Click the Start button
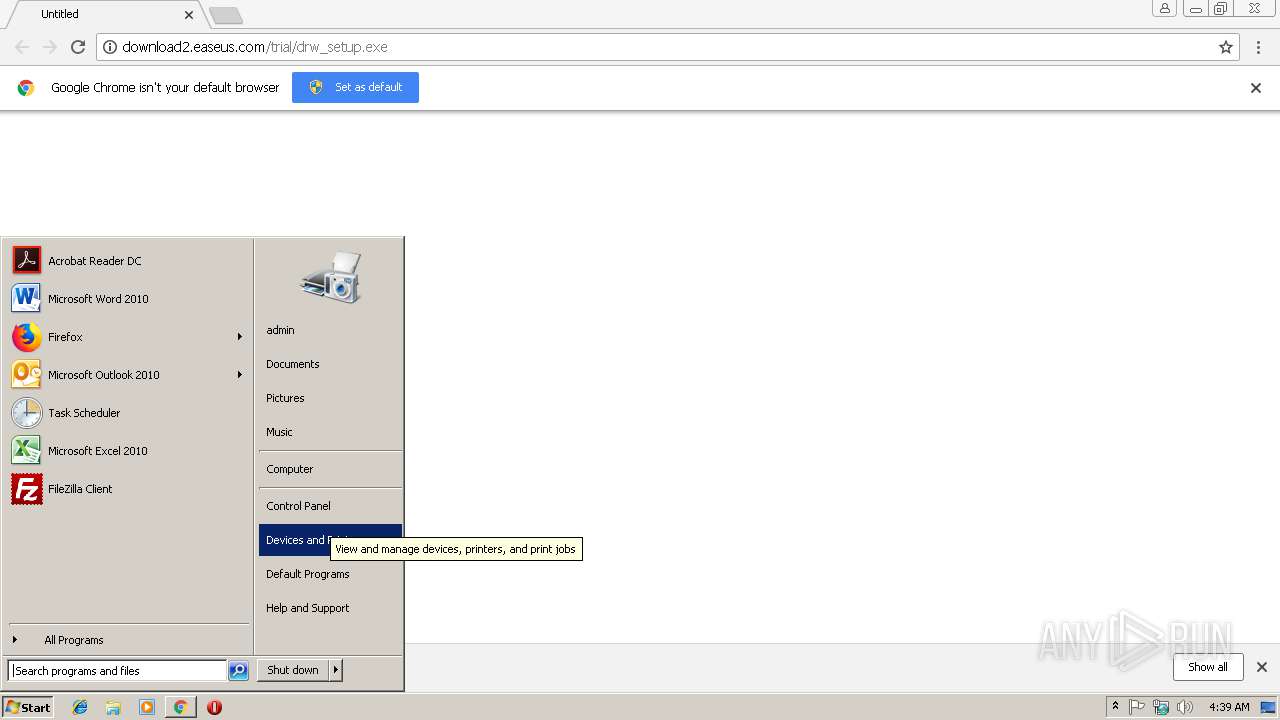Screen dimensions: 1280x720 28,707
